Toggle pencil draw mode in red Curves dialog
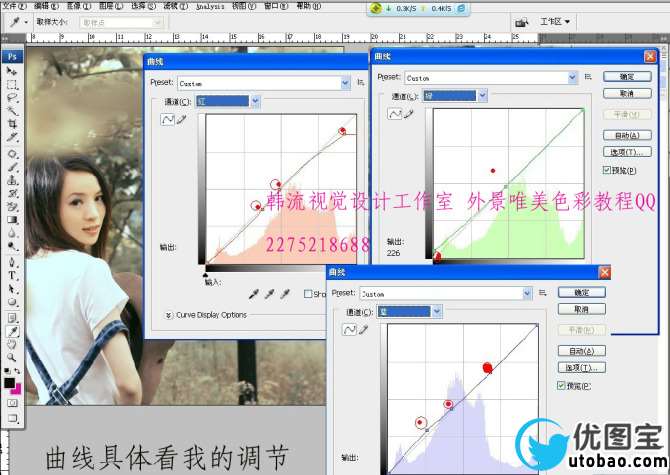This screenshot has height=475, width=670. (182, 120)
